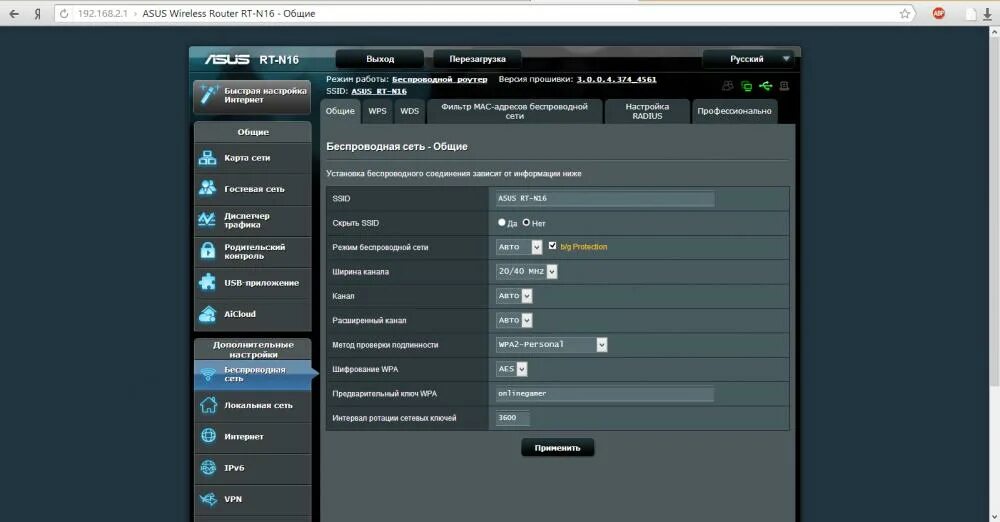Image resolution: width=1000 pixels, height=522 pixels.
Task: Click the ASUS logo
Action: pos(227,59)
